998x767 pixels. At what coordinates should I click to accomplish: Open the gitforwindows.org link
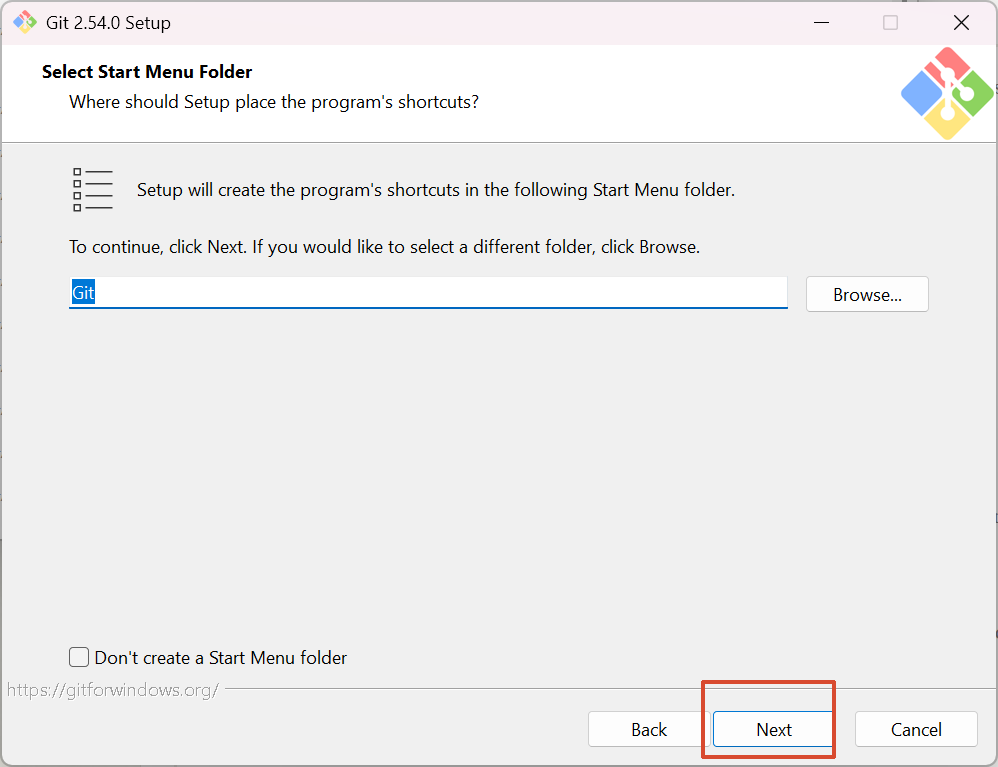coord(112,690)
